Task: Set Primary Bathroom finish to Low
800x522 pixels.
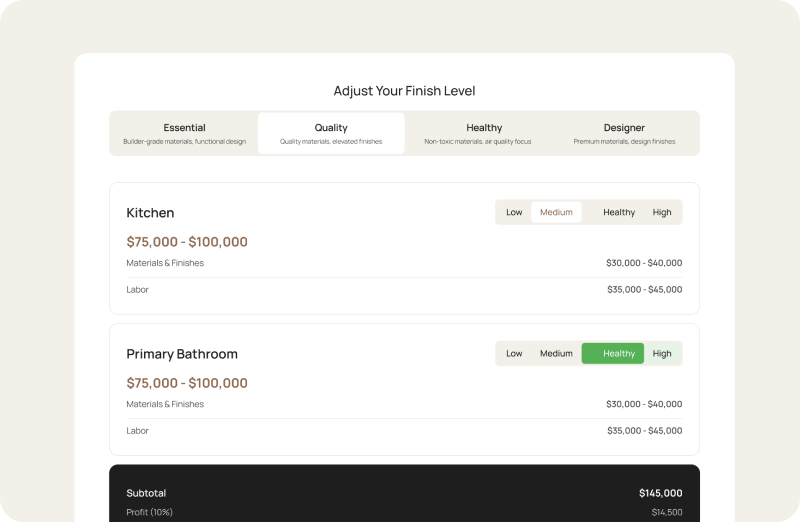Action: (x=514, y=354)
